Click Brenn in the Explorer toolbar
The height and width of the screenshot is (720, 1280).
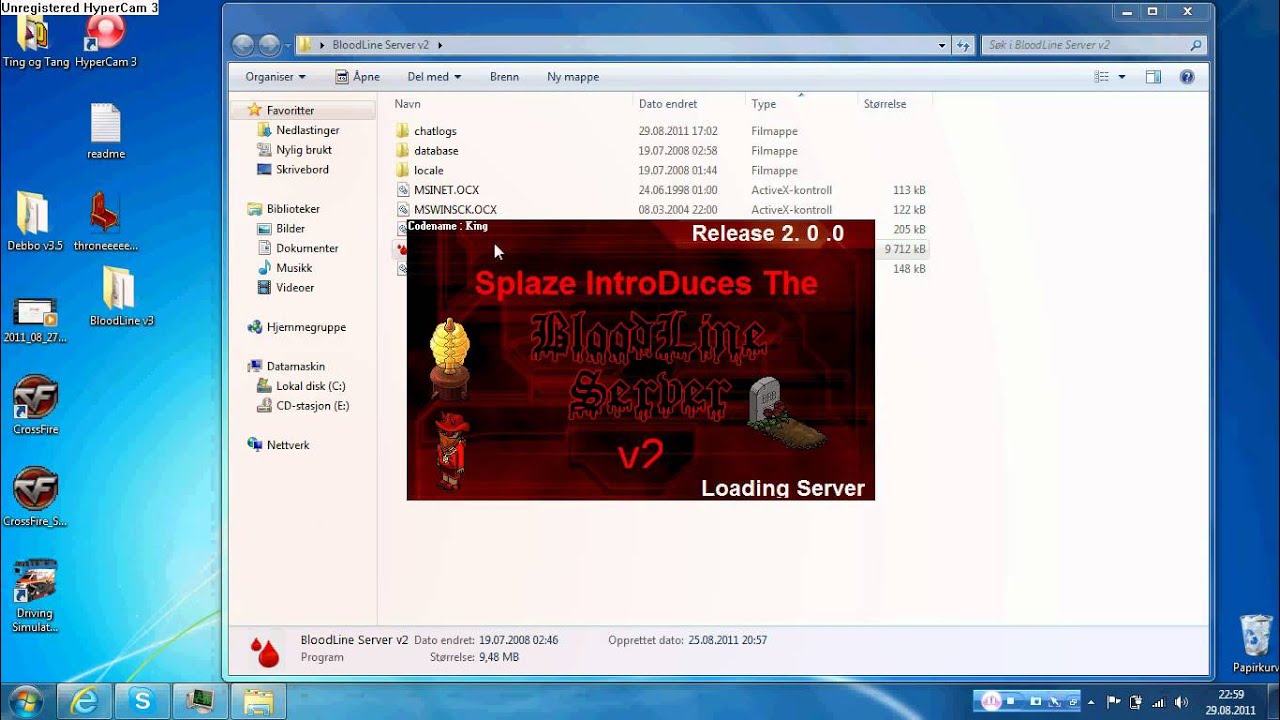[x=504, y=77]
